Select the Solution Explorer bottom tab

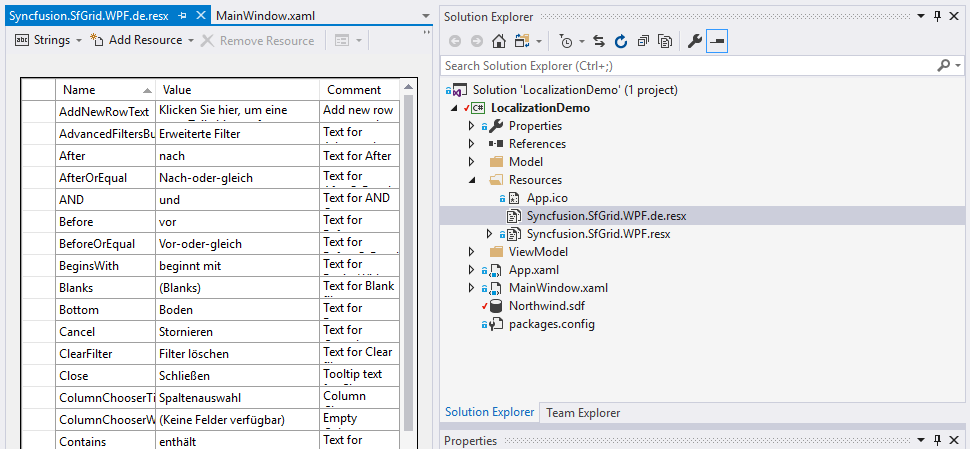pos(489,412)
